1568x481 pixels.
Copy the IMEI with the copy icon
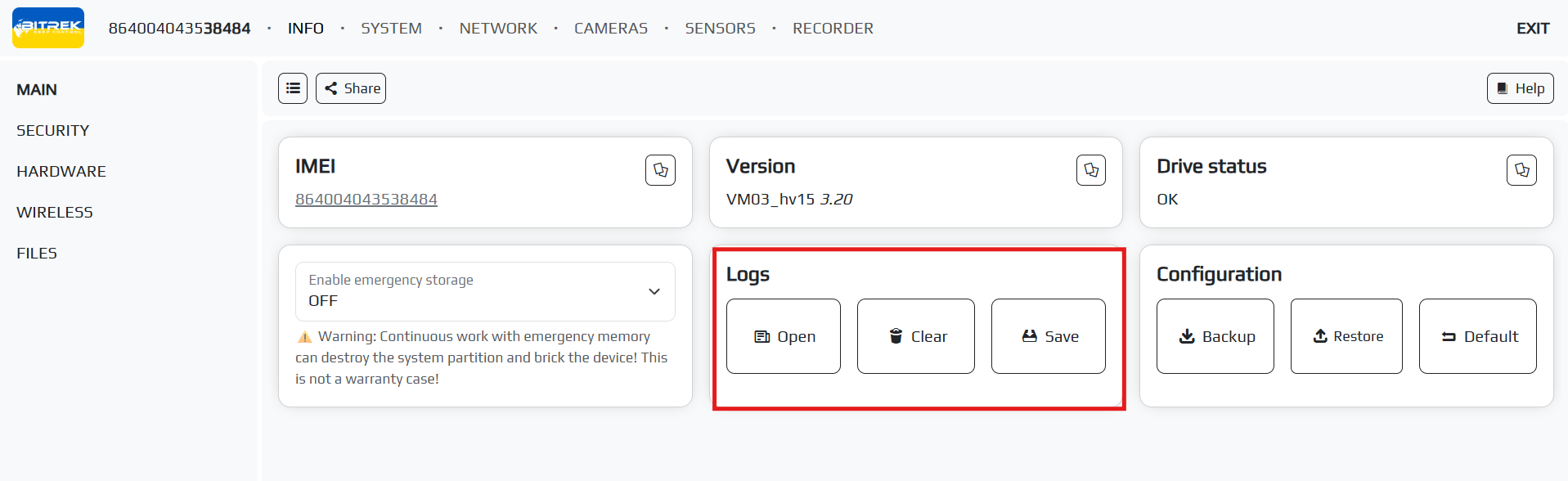click(x=660, y=170)
